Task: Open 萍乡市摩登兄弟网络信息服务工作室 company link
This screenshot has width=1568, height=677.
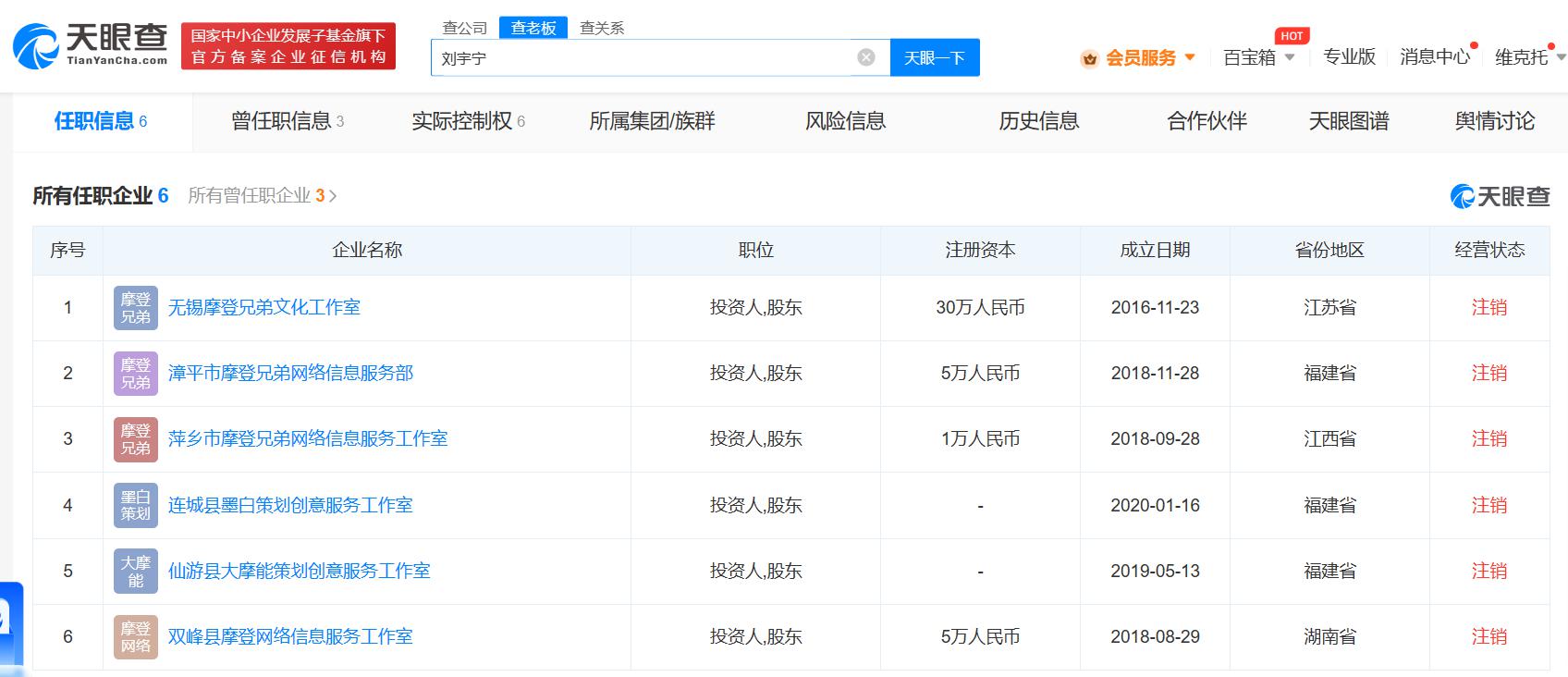Action: coord(307,438)
